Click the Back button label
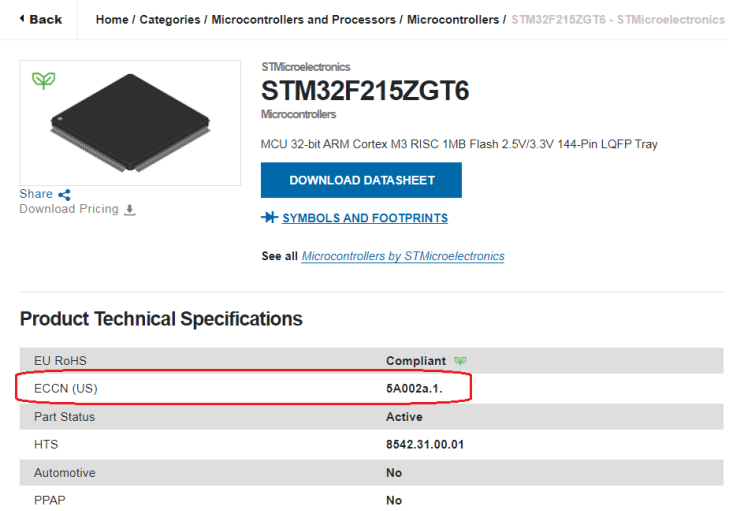This screenshot has height=511, width=730. coord(46,20)
